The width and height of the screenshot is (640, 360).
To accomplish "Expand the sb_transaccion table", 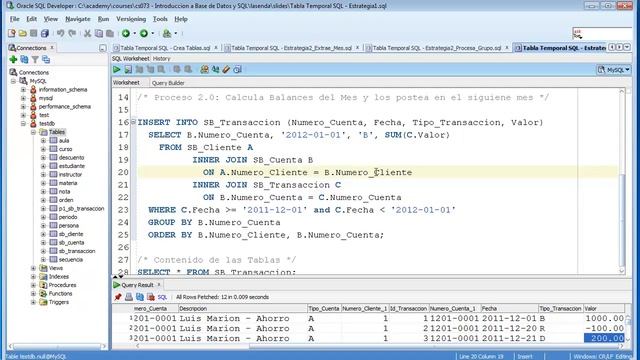I will point(43,251).
